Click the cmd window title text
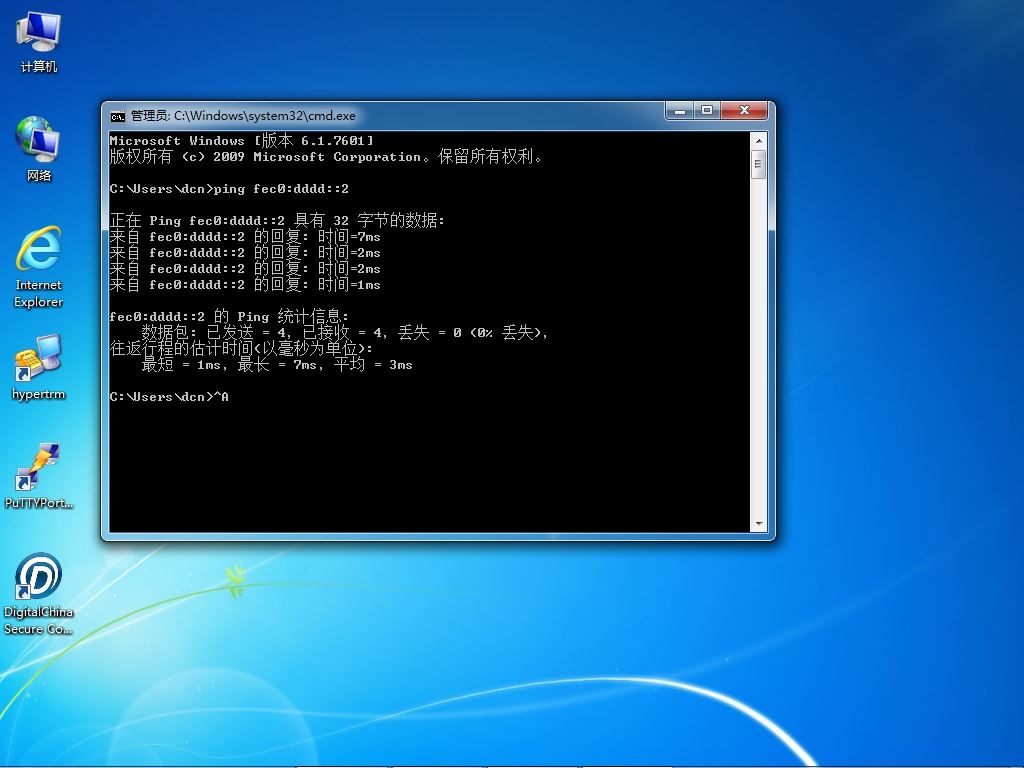This screenshot has height=768, width=1024. pyautogui.click(x=244, y=116)
